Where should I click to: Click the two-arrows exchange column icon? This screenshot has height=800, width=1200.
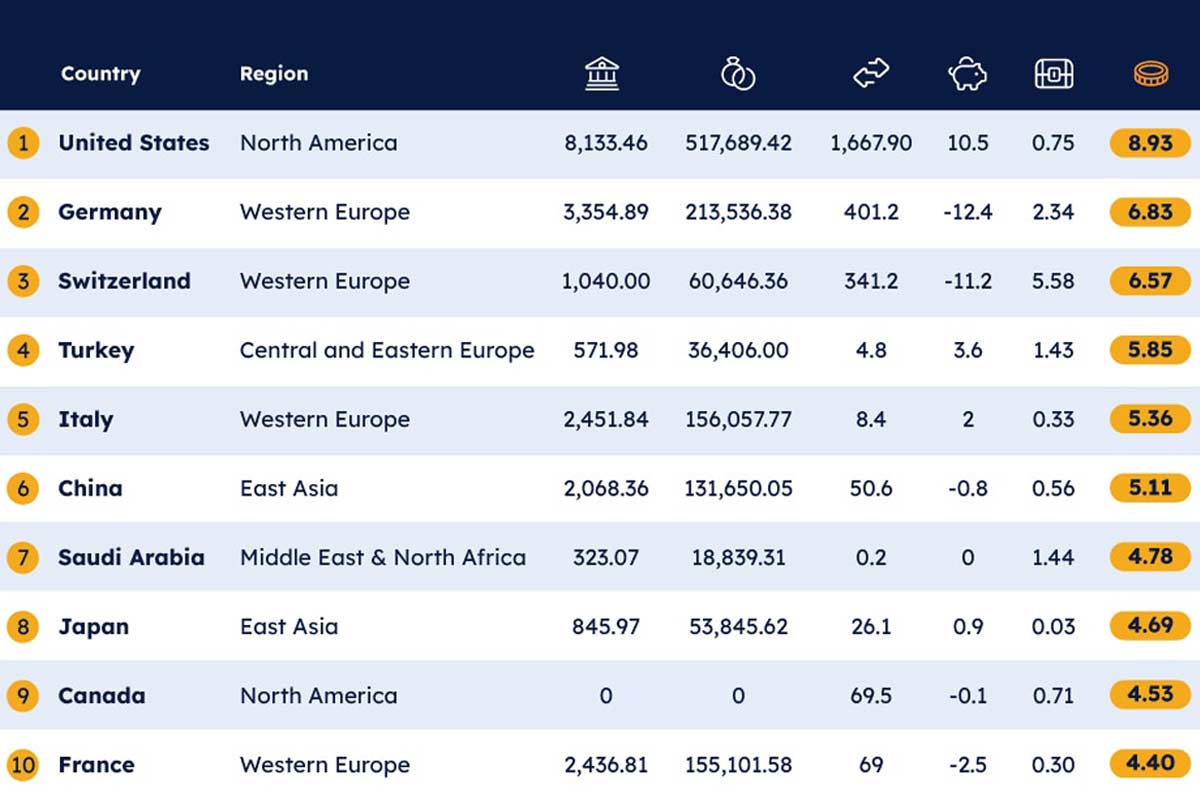871,74
